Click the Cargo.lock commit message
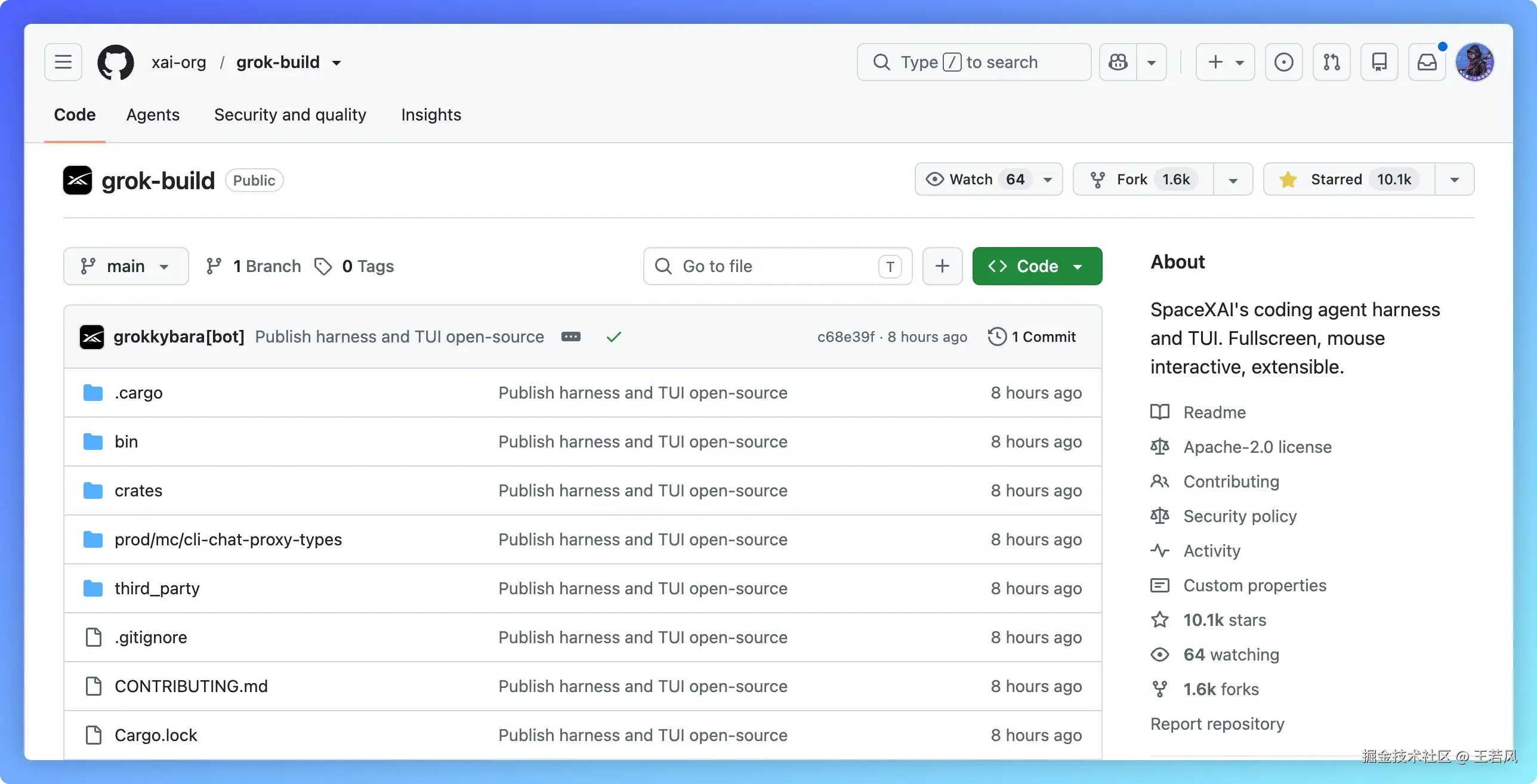 pos(643,735)
